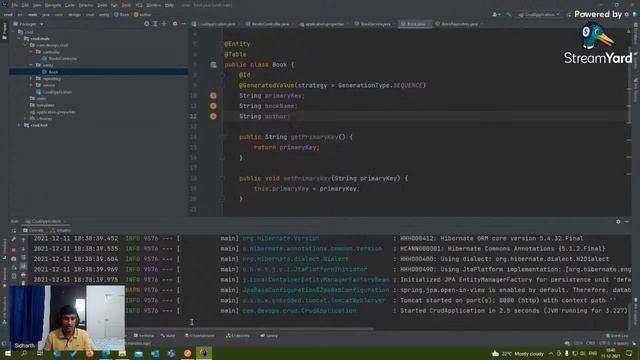Screen dimensions: 640x360
Task: Open Terminal tool window
Action: [144, 336]
